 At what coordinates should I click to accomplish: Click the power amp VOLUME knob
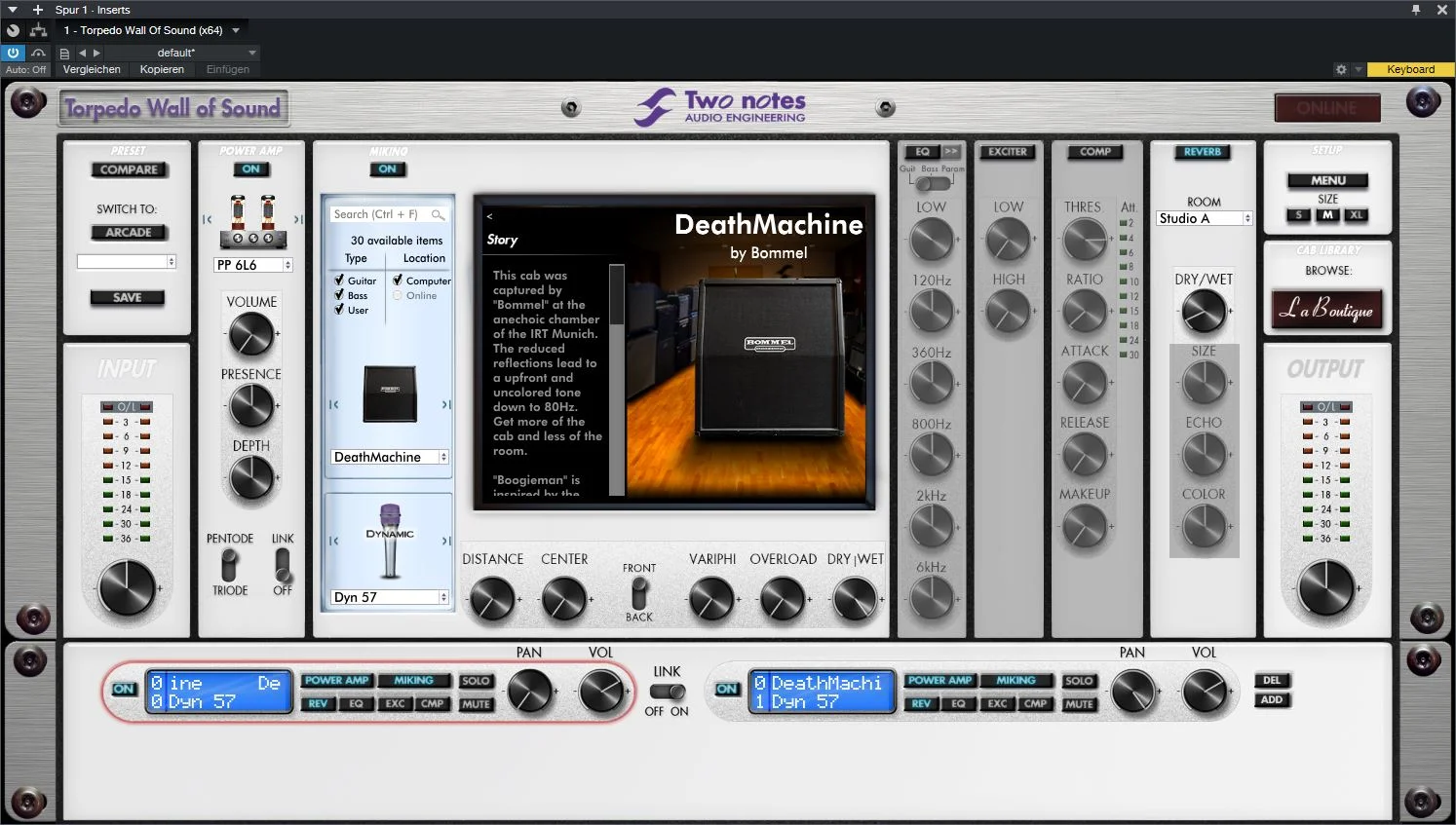pyautogui.click(x=251, y=335)
